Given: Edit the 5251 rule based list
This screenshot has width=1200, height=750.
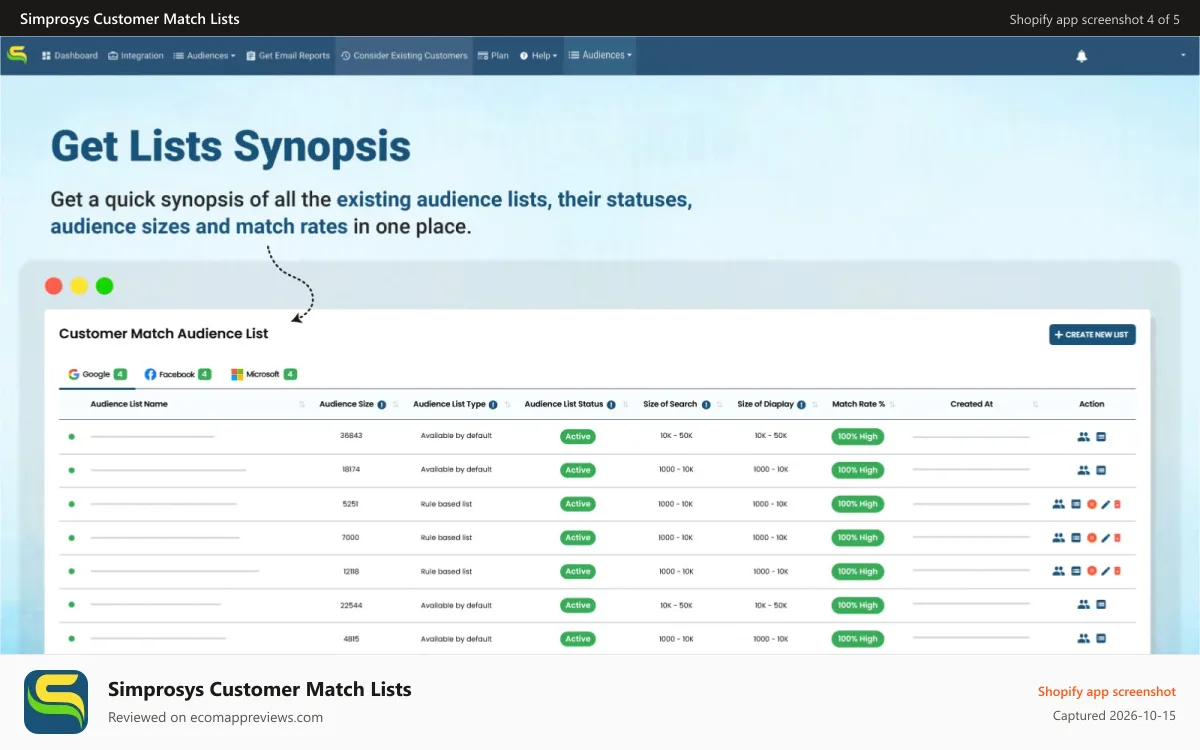Looking at the screenshot, I should click(x=1105, y=504).
